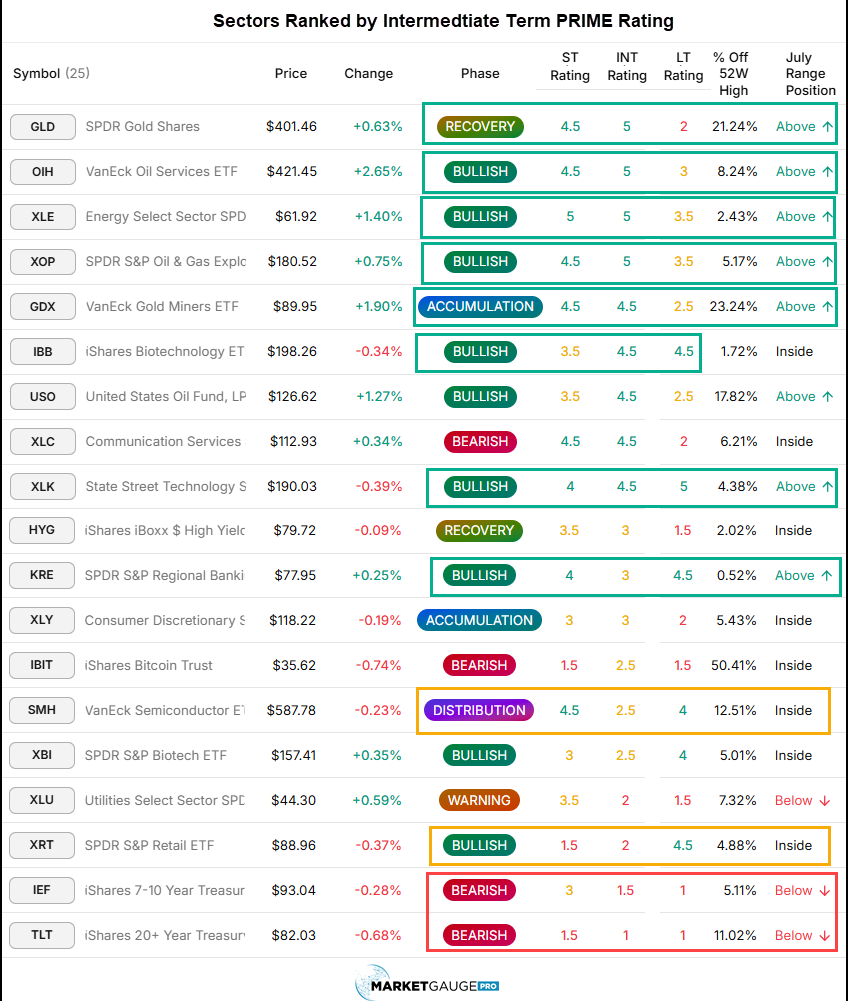Click the KRE symbol button

click(x=42, y=575)
